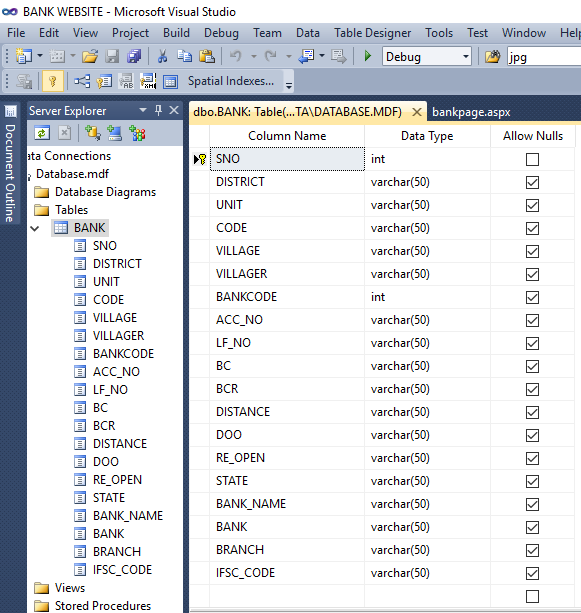581x613 pixels.
Task: Click the SNO column name cell
Action: 287,159
